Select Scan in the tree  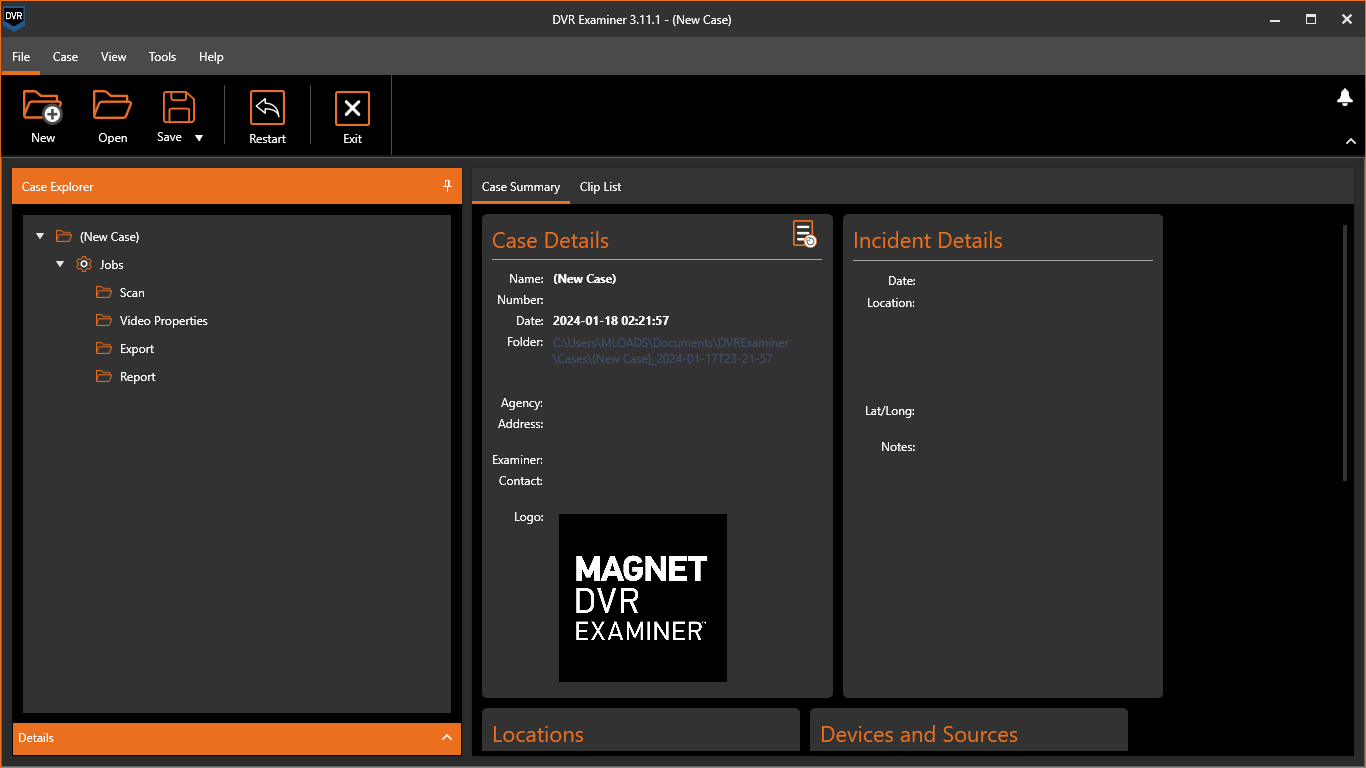[132, 293]
